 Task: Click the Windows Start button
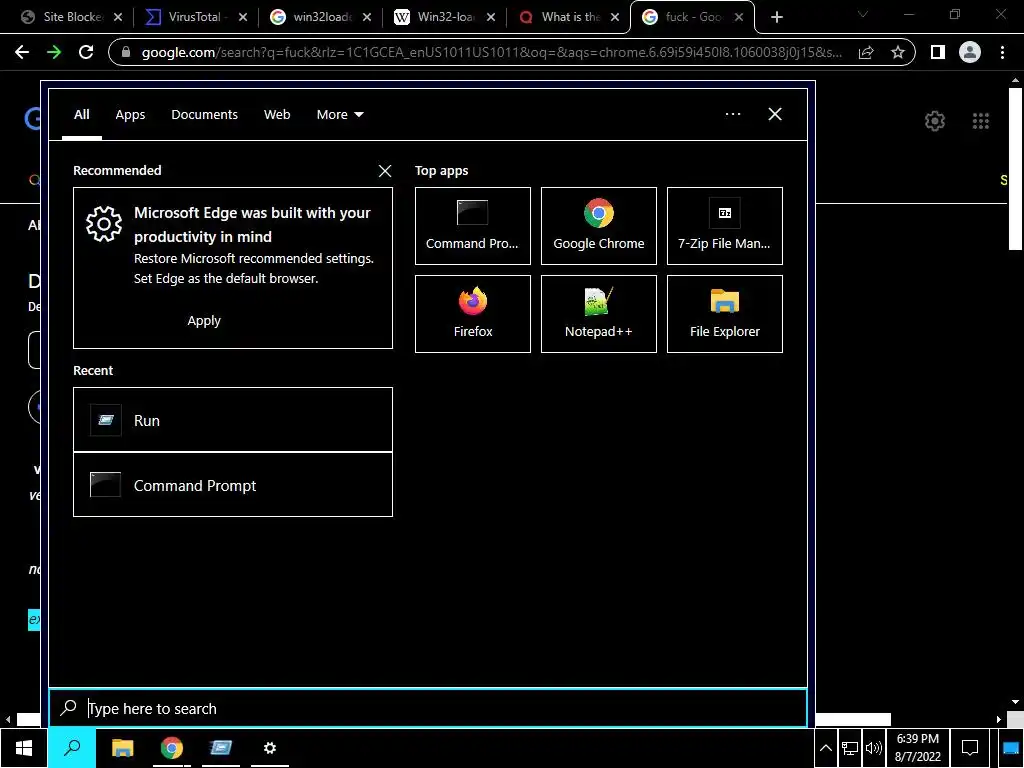[24, 748]
